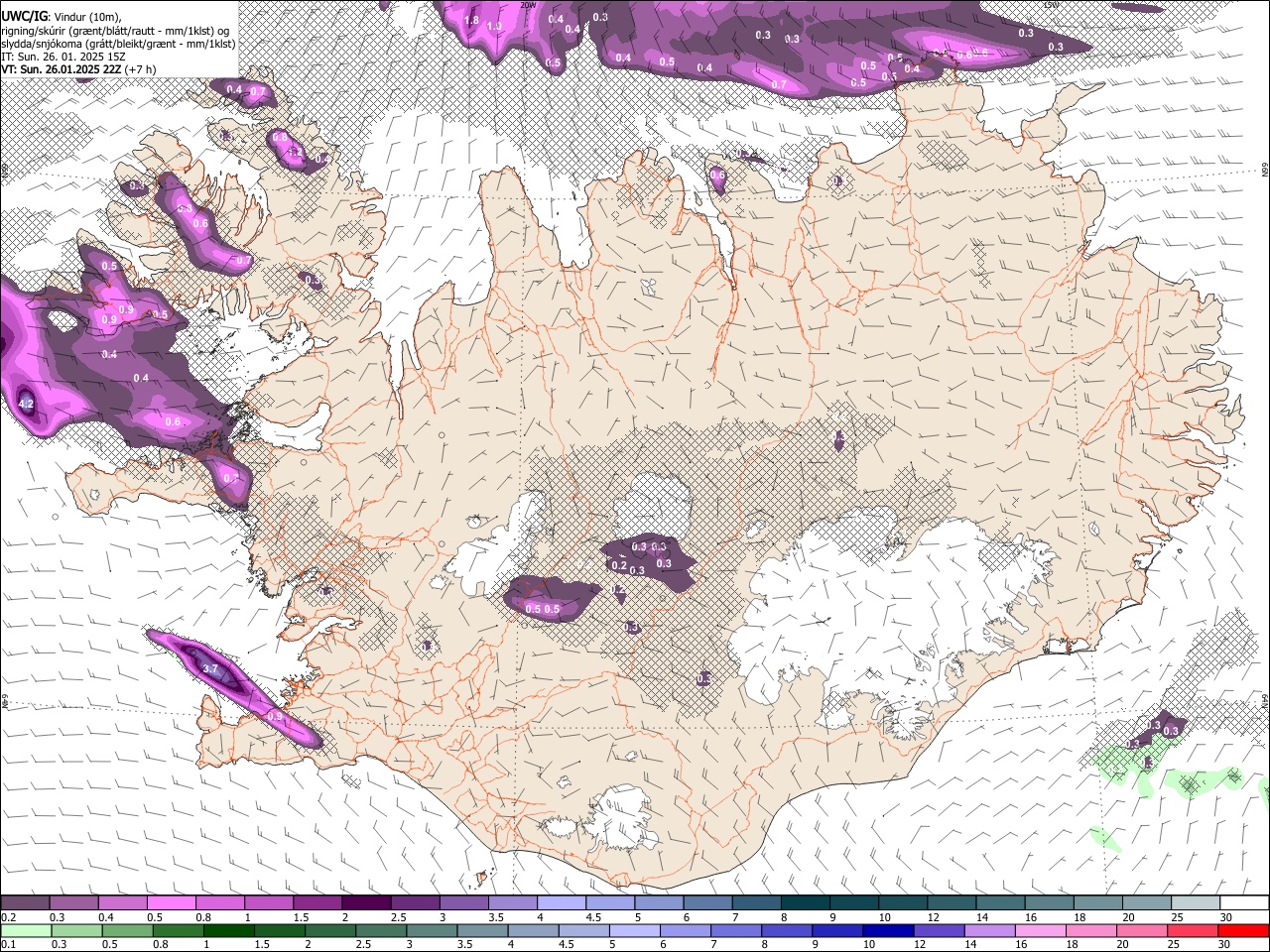Pick the pale green 0.1 swatch in rain scale

pyautogui.click(x=26, y=931)
